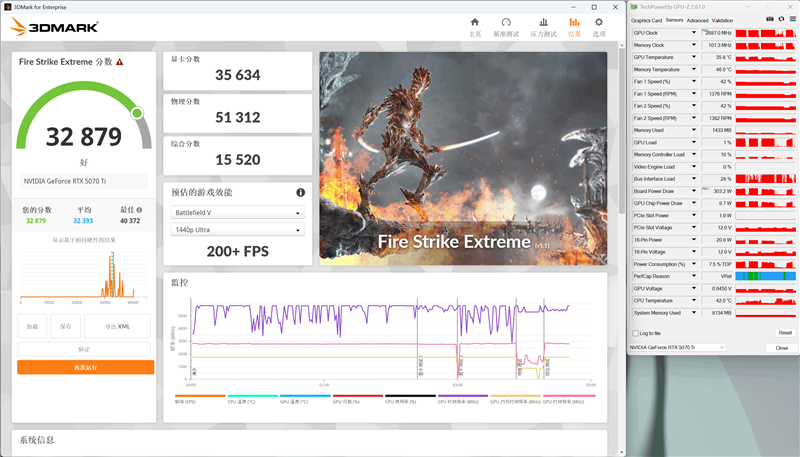Open the Results (结果) bar-chart icon
This screenshot has width=800, height=457.
point(574,22)
